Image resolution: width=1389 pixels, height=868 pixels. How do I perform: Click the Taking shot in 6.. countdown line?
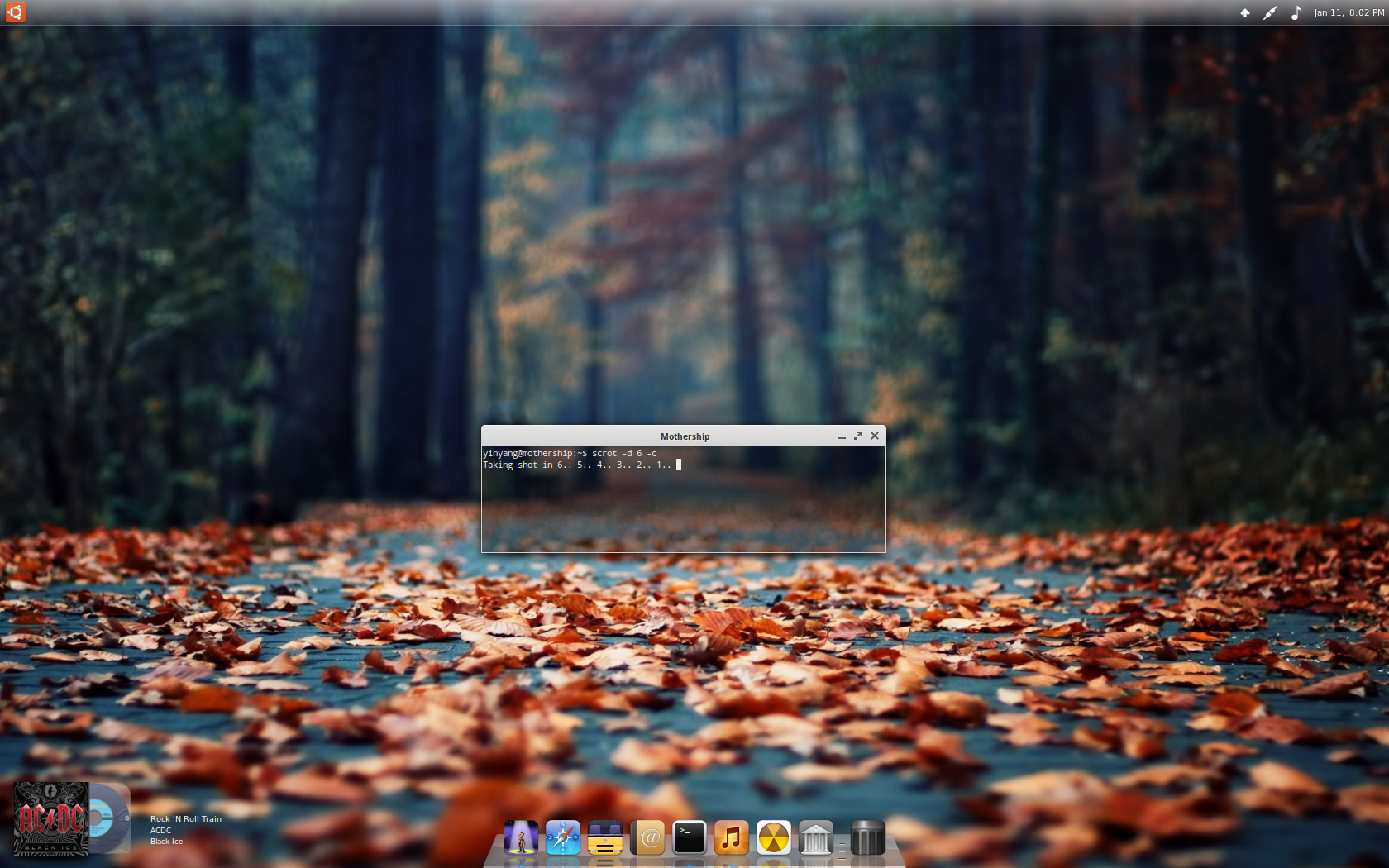click(577, 465)
